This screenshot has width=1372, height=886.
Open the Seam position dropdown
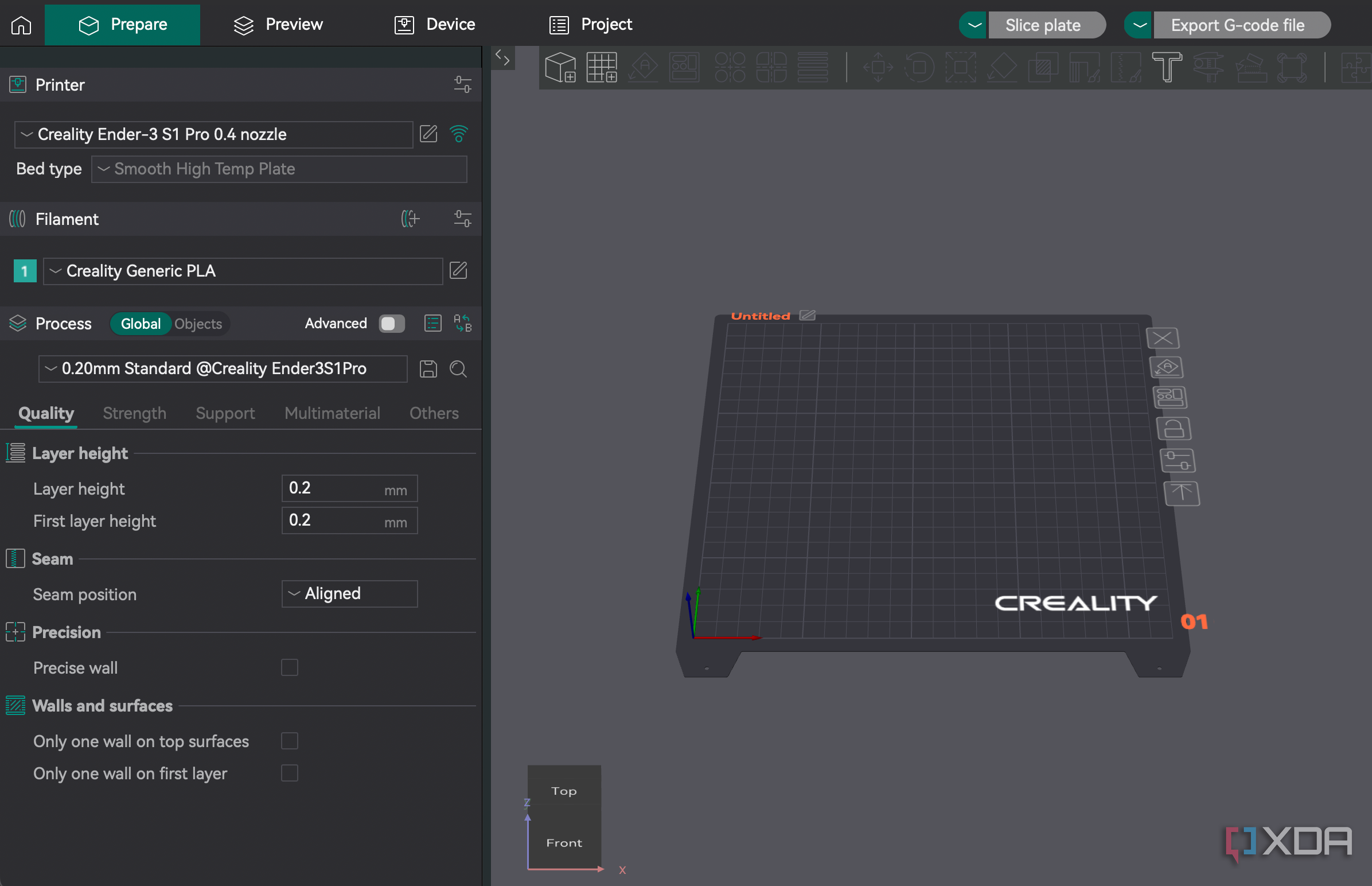[x=349, y=594]
